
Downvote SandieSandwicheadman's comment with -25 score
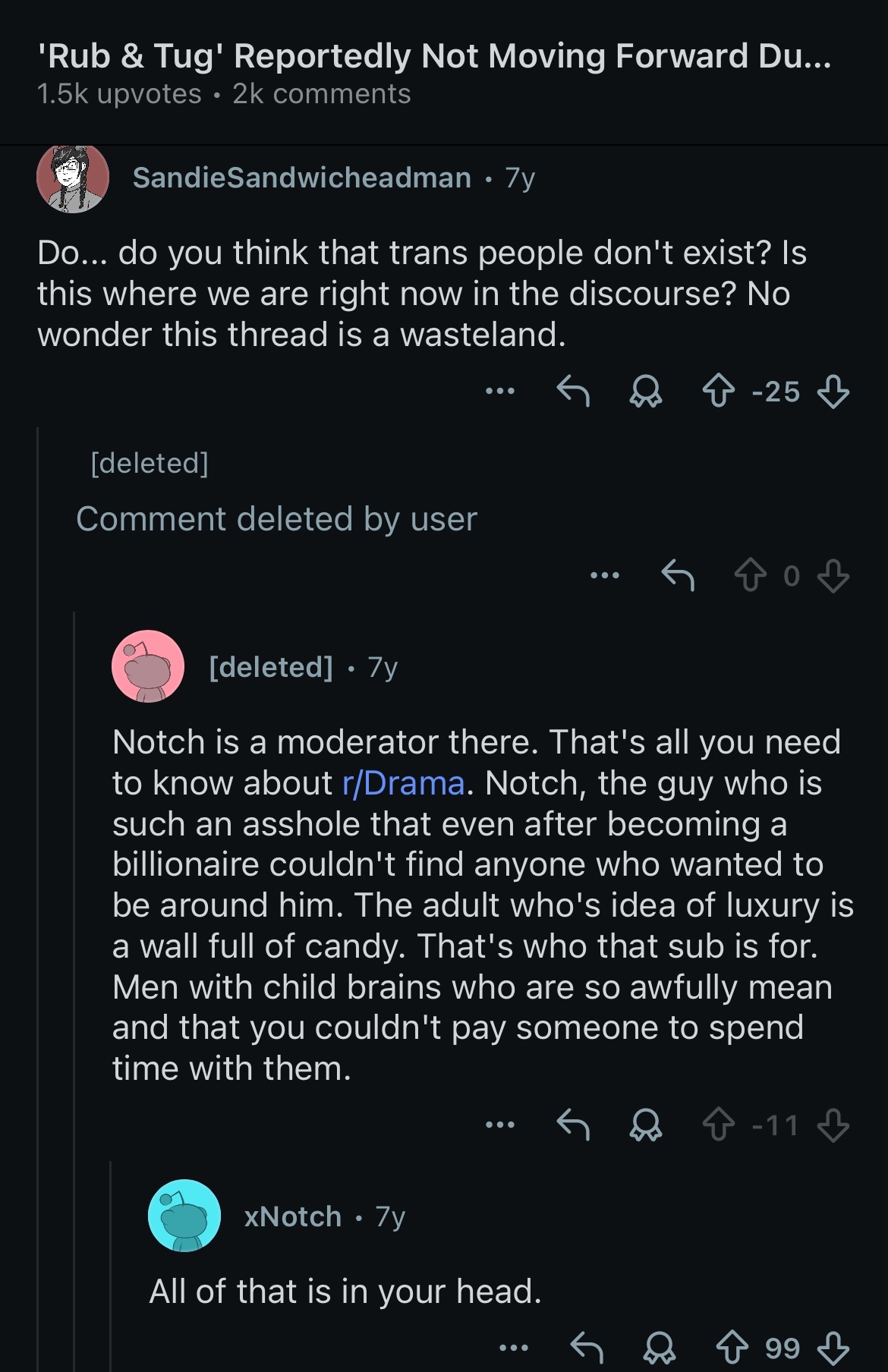point(833,392)
